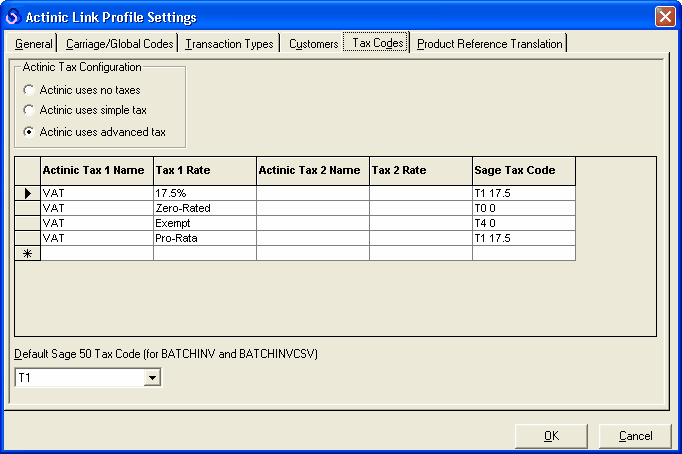Switch to the General tab
This screenshot has width=682, height=454.
coord(33,44)
